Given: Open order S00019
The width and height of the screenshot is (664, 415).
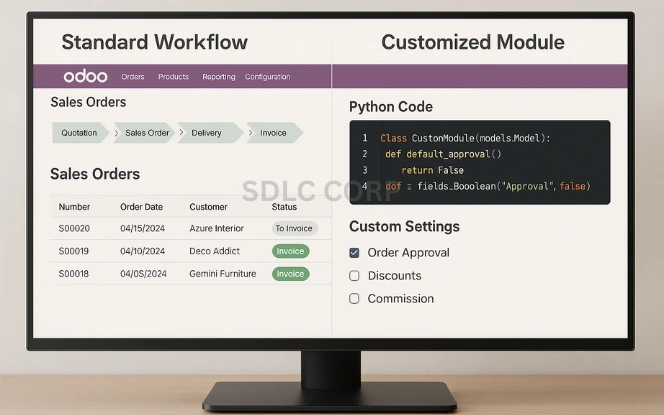Looking at the screenshot, I should pyautogui.click(x=74, y=251).
